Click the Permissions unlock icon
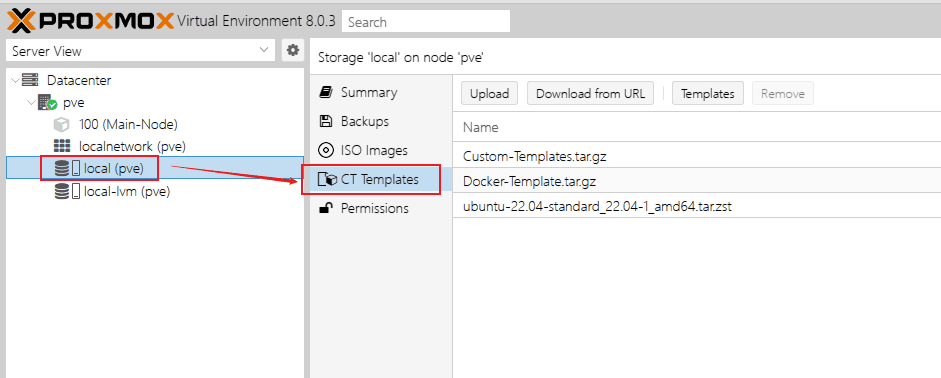Image resolution: width=941 pixels, height=378 pixels. coord(326,208)
